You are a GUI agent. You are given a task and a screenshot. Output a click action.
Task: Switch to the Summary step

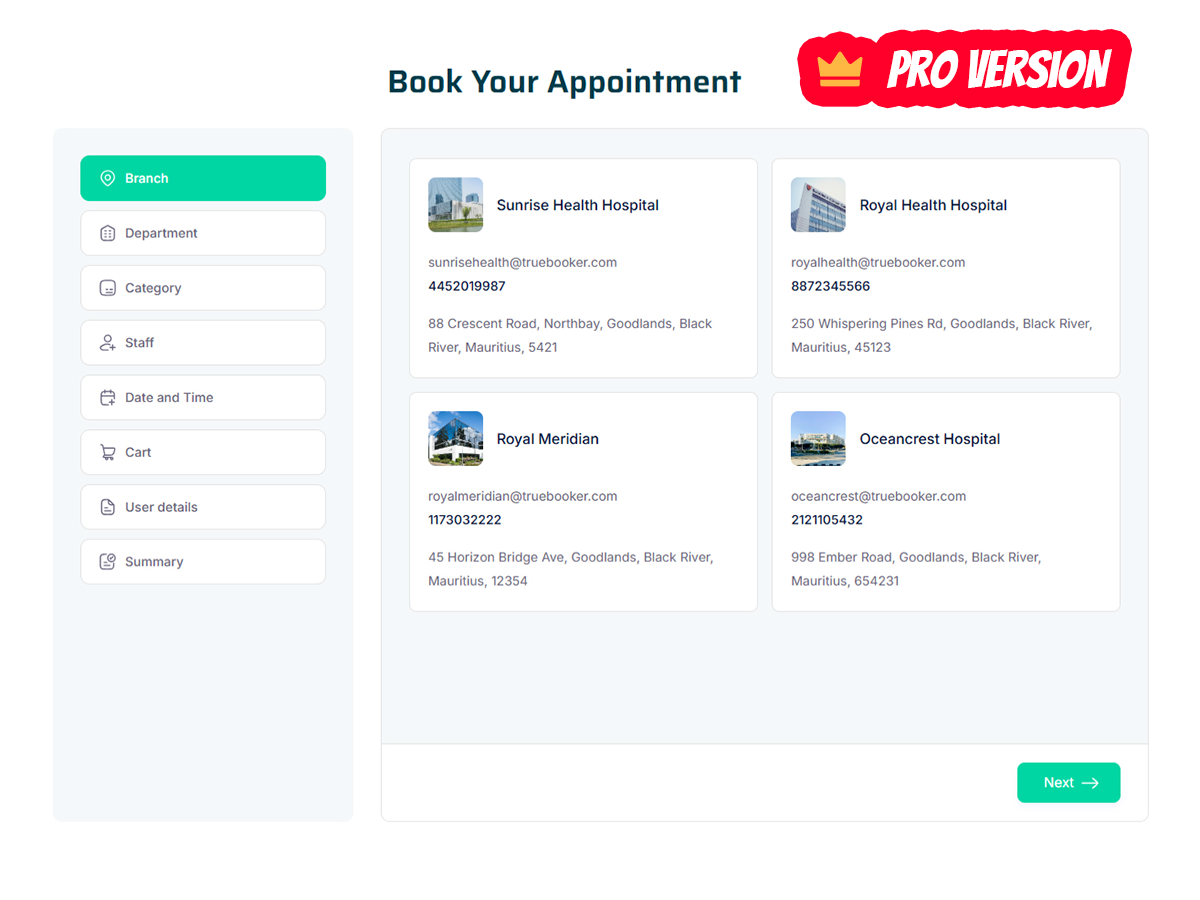[x=203, y=561]
